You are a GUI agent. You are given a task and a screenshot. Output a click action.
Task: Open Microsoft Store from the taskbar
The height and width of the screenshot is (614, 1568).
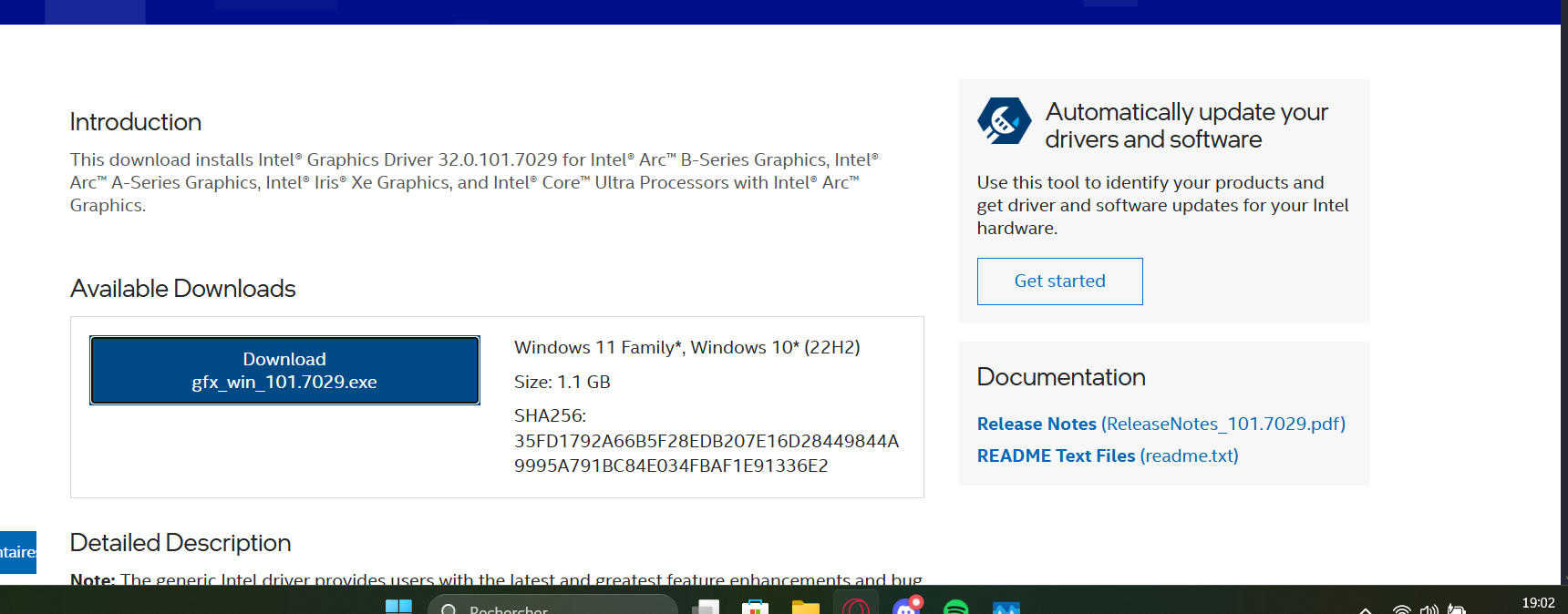[755, 607]
